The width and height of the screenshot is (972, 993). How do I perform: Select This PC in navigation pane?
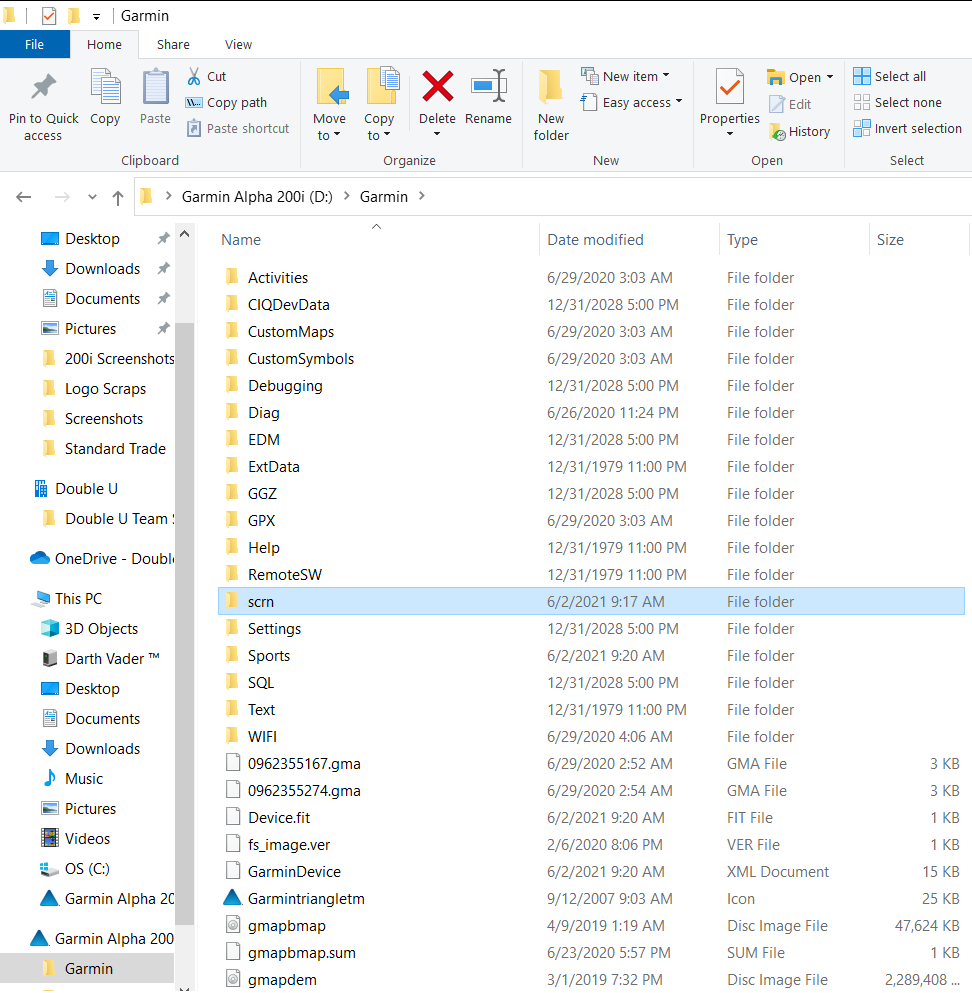coord(78,598)
